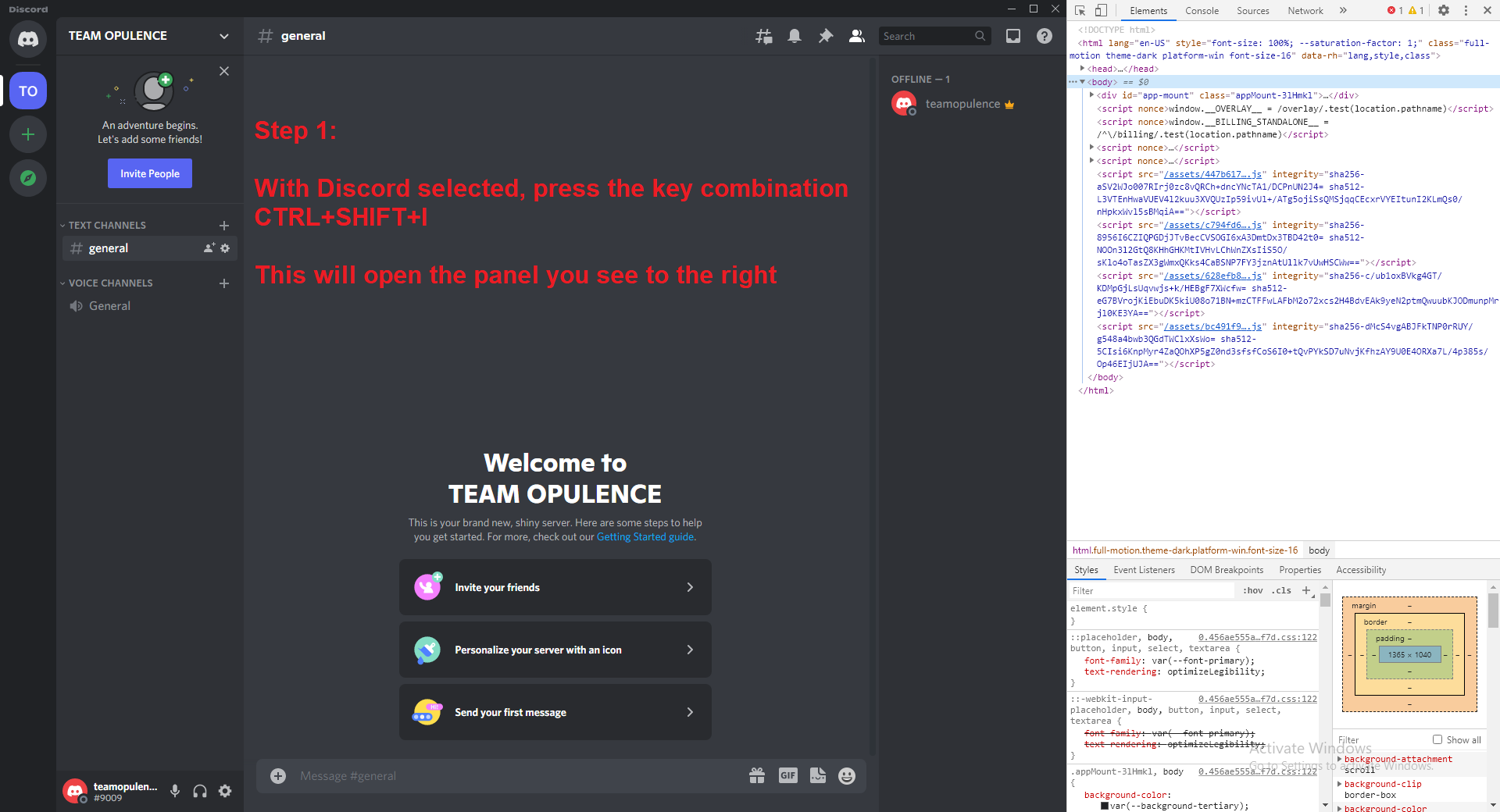Click Invite your friends card
The width and height of the screenshot is (1500, 812).
coord(555,587)
